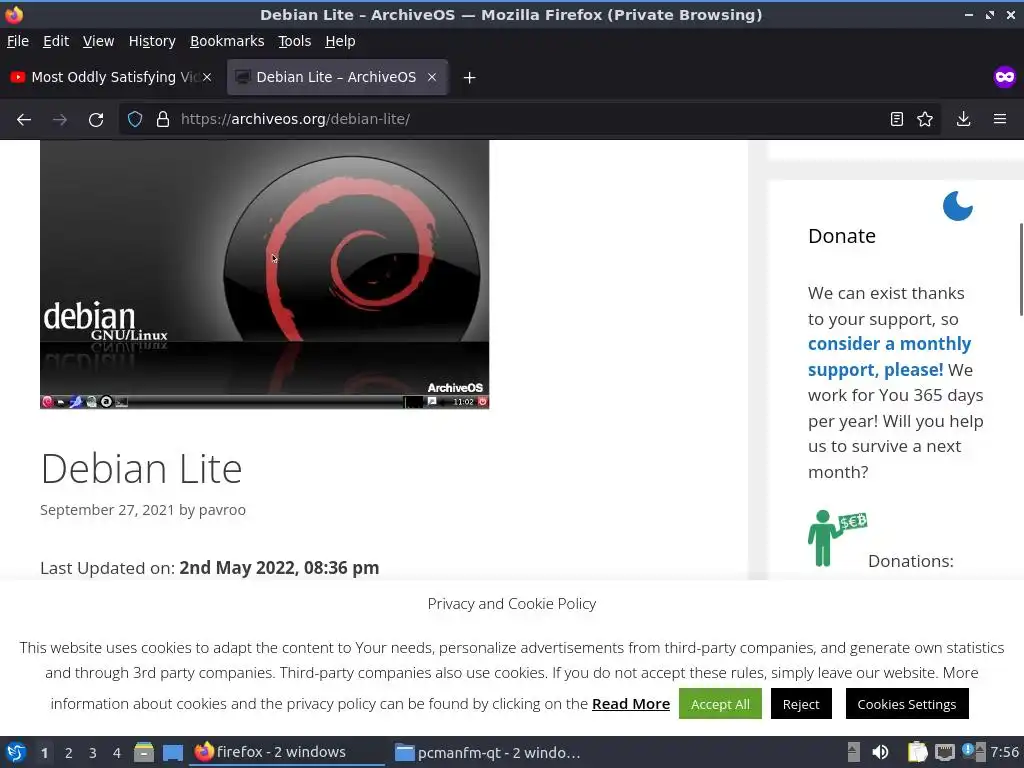
Task: Close the Most Oddly Satisfying tab
Action: (x=207, y=77)
